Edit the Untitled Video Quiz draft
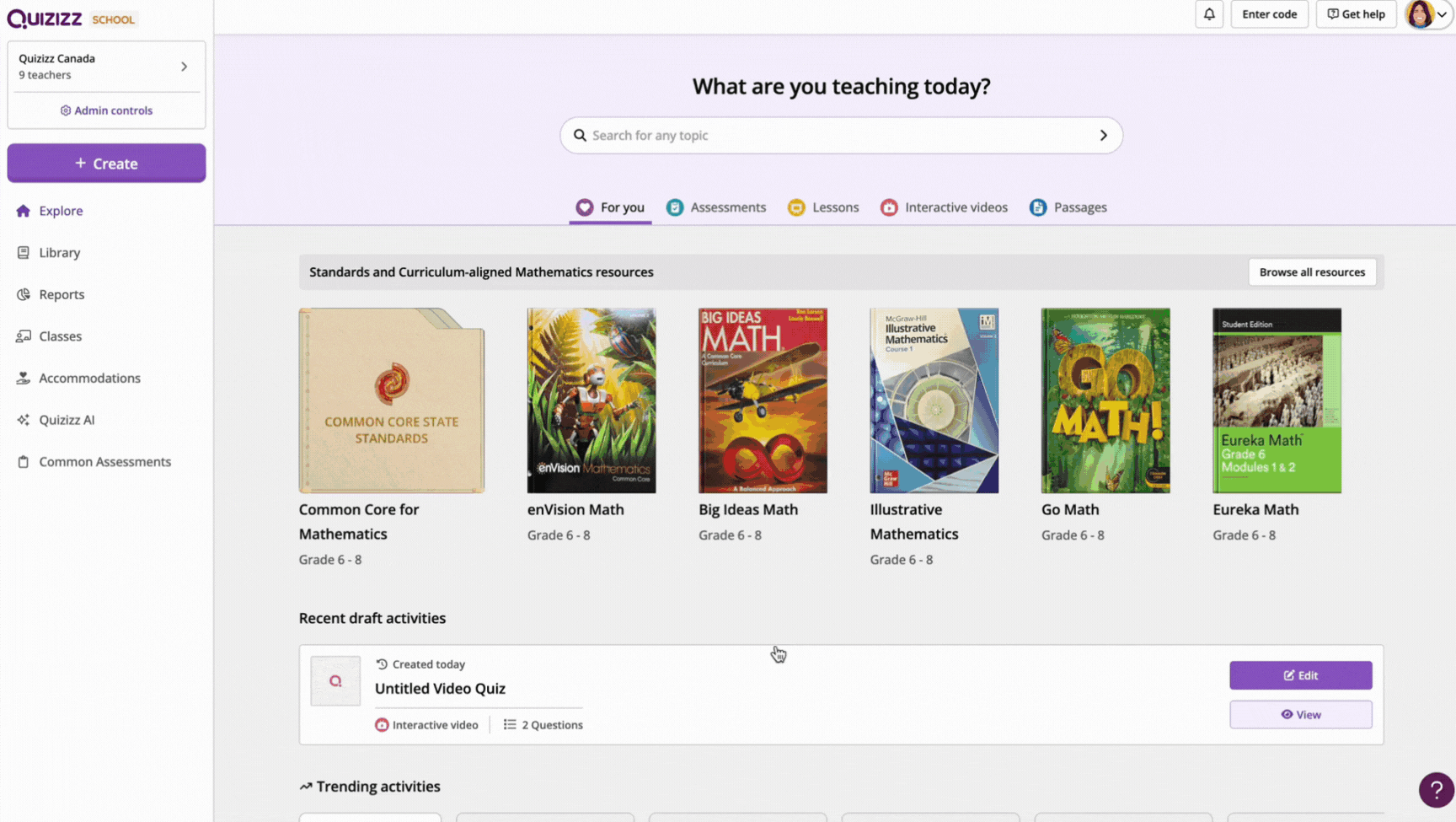This screenshot has height=822, width=1456. [x=1300, y=675]
